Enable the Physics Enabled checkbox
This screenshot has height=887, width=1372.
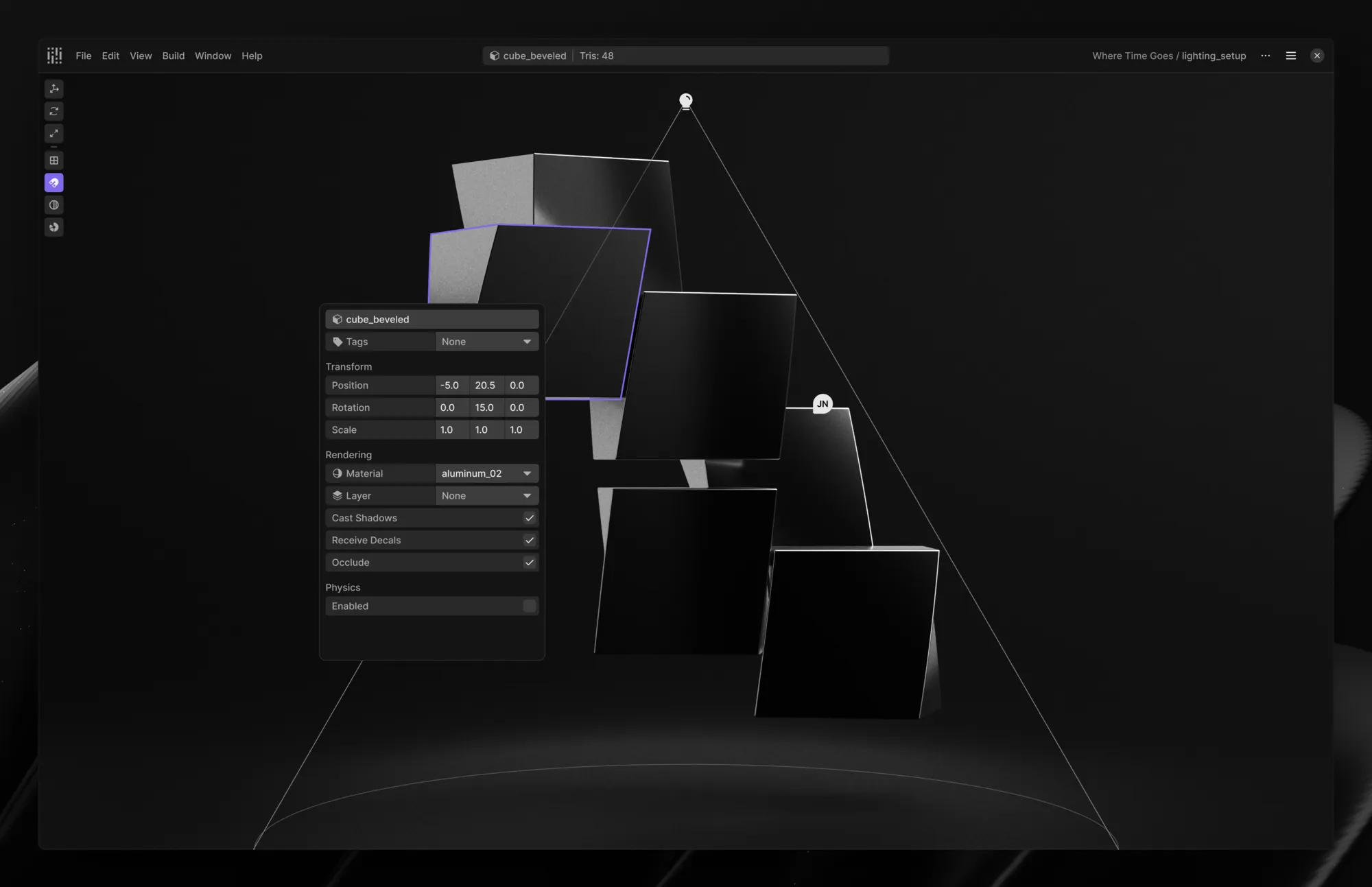529,606
